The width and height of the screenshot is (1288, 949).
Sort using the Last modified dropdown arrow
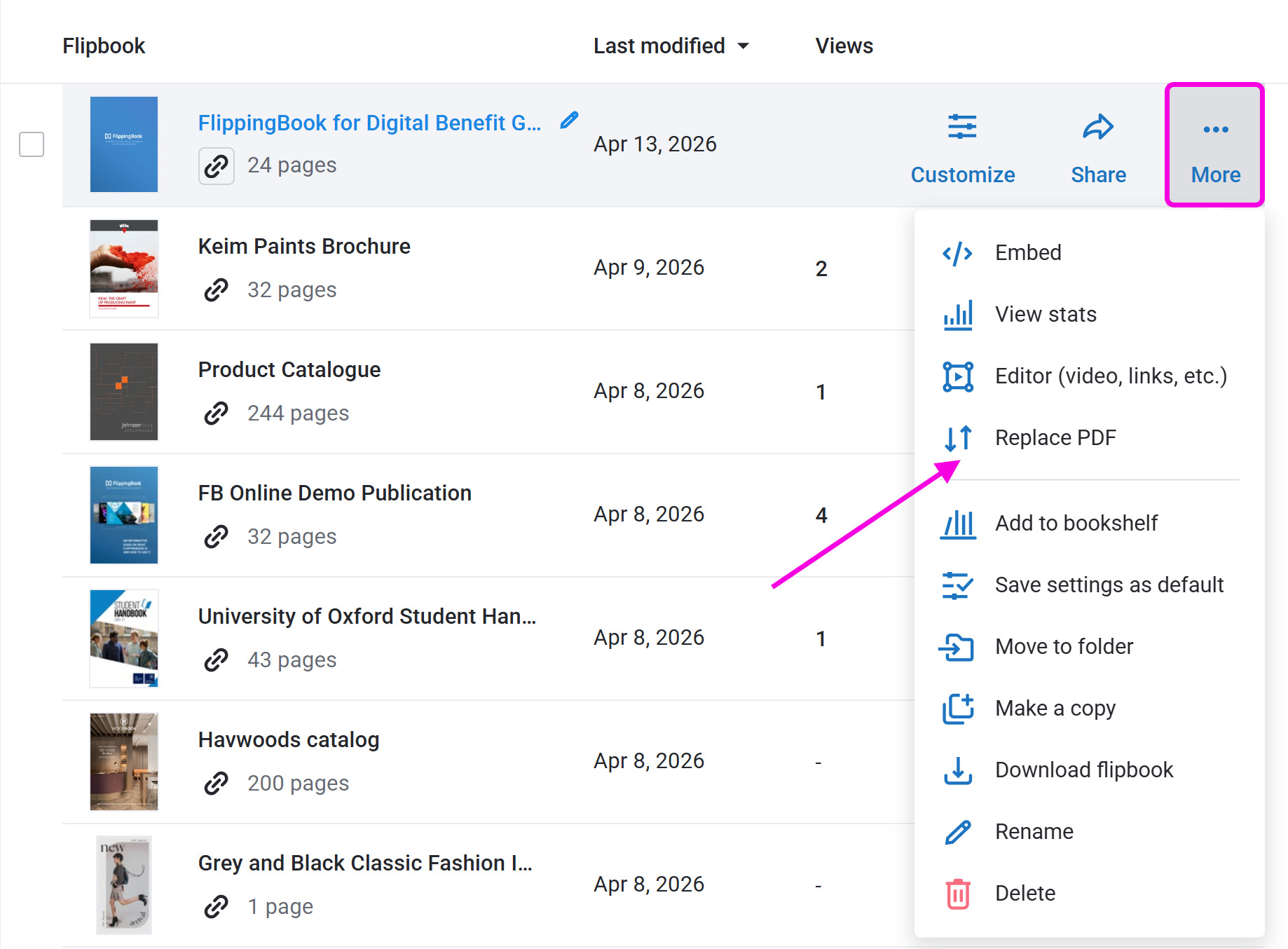[744, 46]
